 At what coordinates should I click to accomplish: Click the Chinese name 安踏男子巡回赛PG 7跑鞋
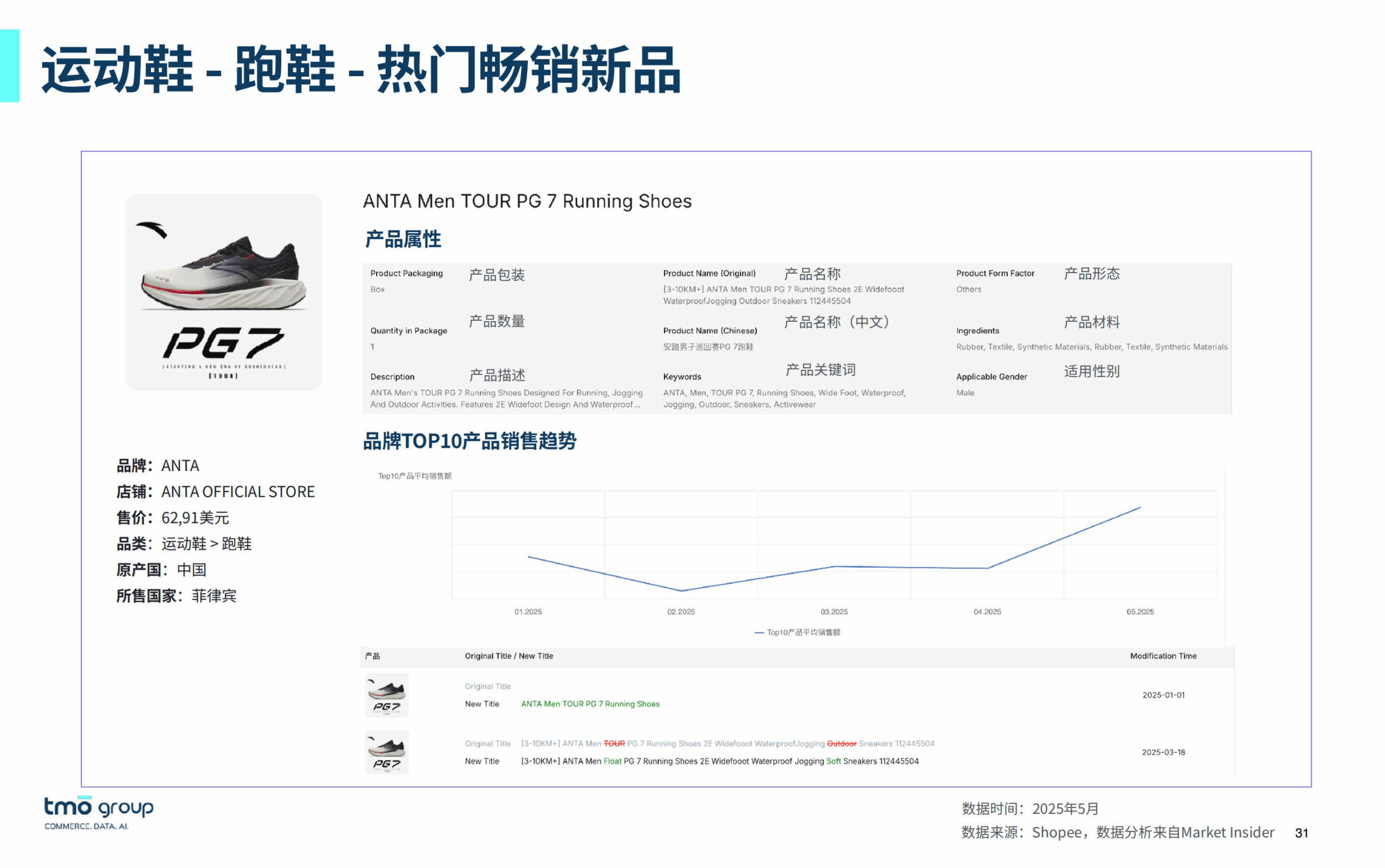click(708, 347)
